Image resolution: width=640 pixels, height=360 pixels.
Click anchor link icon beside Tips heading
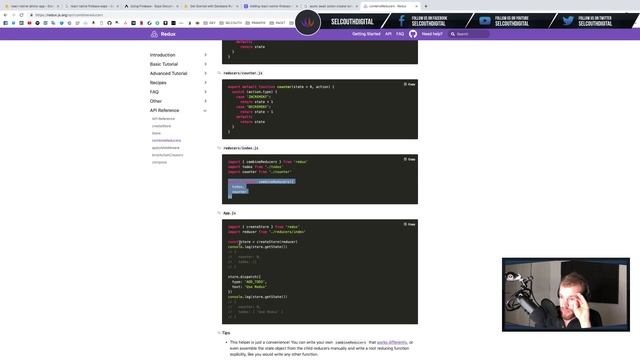point(219,333)
